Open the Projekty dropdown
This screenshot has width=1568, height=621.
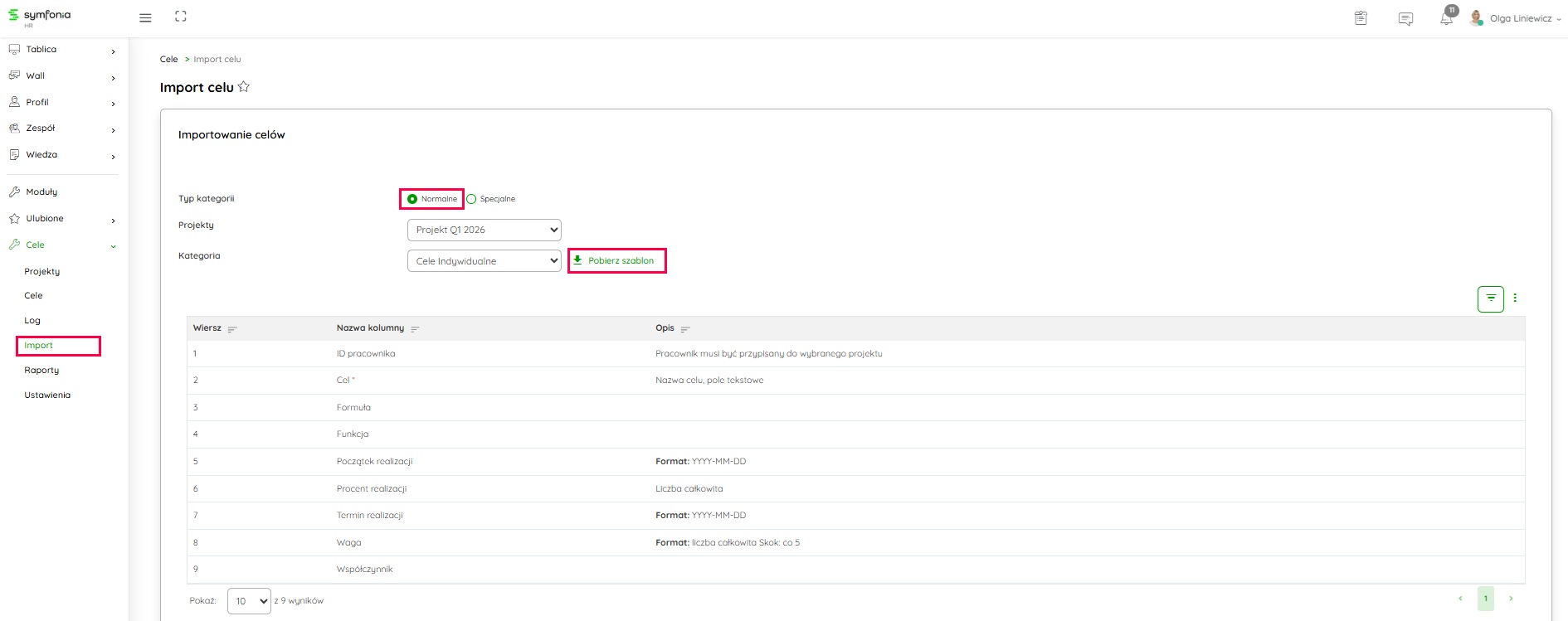coord(484,230)
